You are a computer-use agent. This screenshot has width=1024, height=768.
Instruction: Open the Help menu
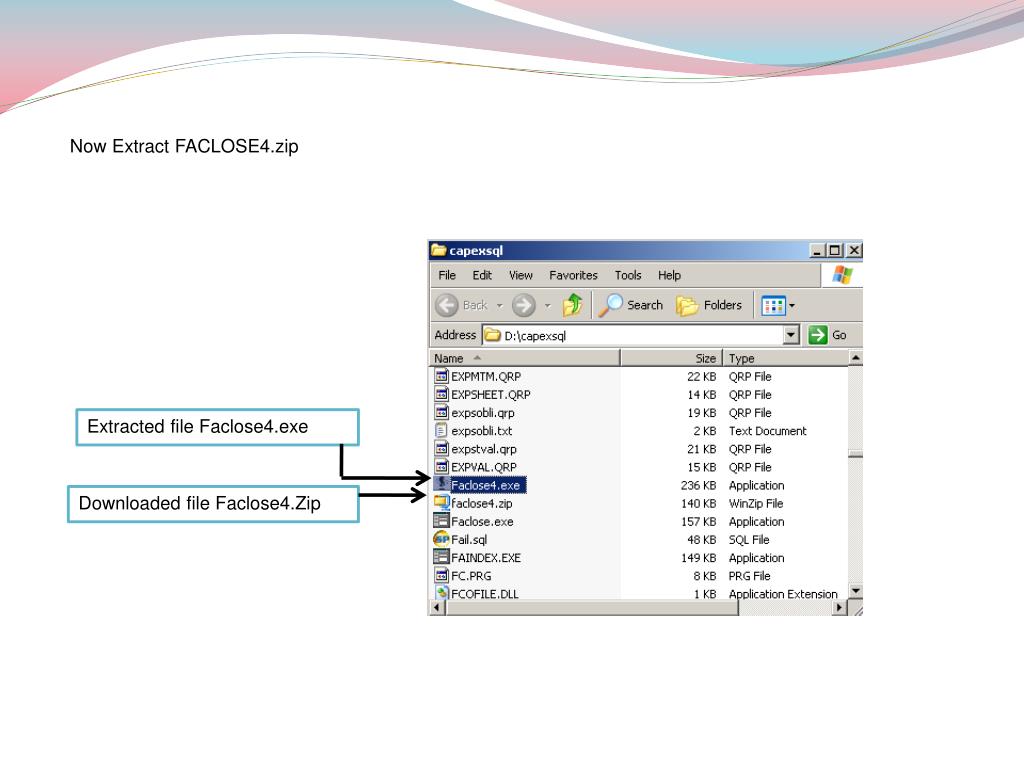click(669, 275)
